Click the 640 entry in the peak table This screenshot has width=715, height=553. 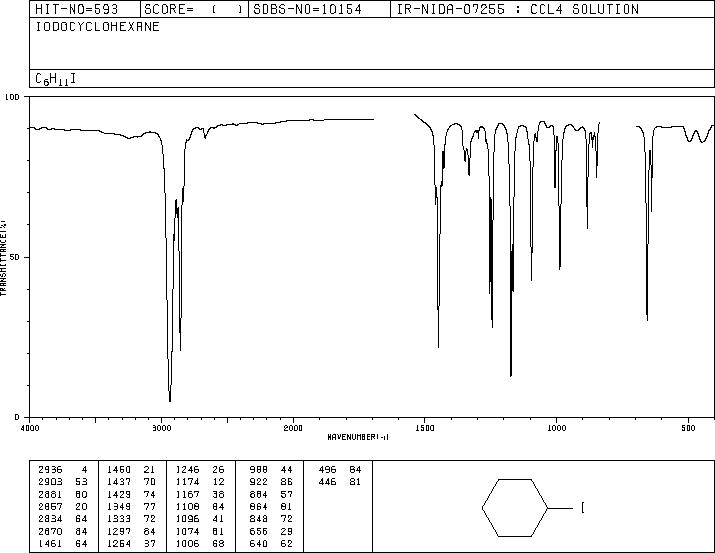click(x=259, y=543)
